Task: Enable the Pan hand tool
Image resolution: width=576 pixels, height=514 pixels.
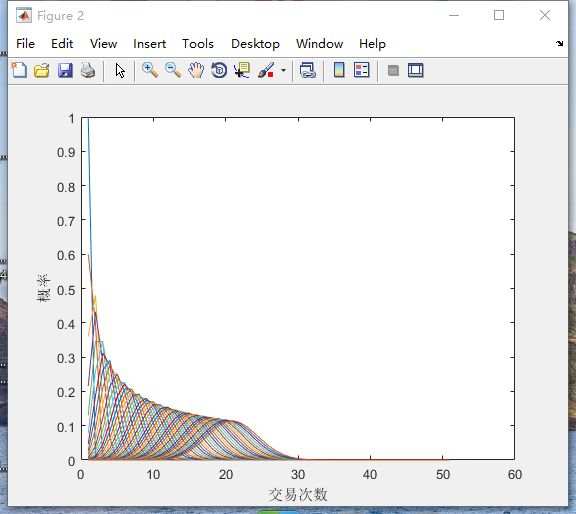Action: pyautogui.click(x=196, y=70)
